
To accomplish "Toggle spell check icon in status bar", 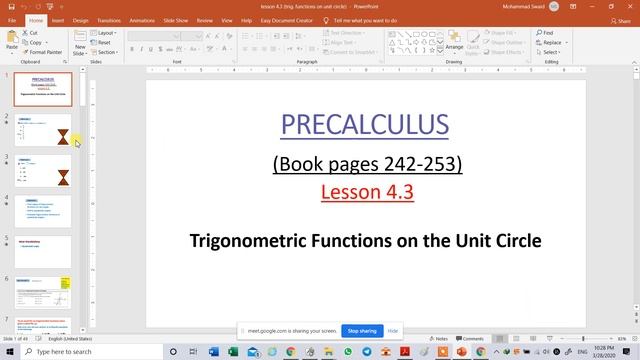I will pos(38,339).
